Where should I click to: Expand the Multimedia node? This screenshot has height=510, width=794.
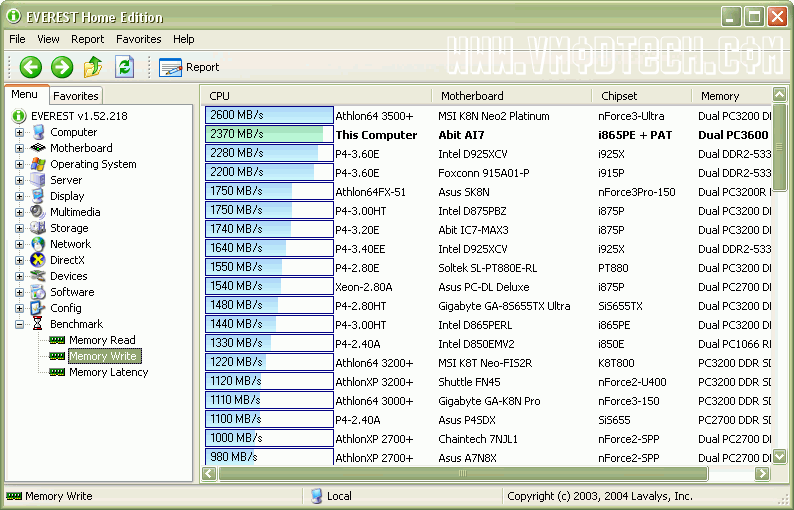point(19,212)
